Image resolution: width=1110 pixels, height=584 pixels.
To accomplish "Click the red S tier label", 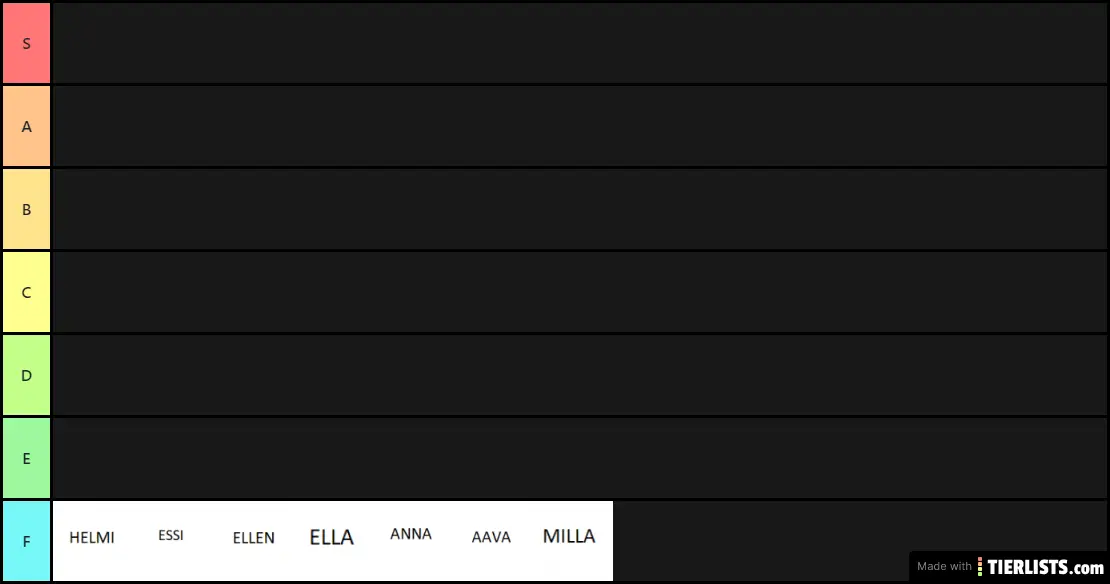I will point(26,43).
